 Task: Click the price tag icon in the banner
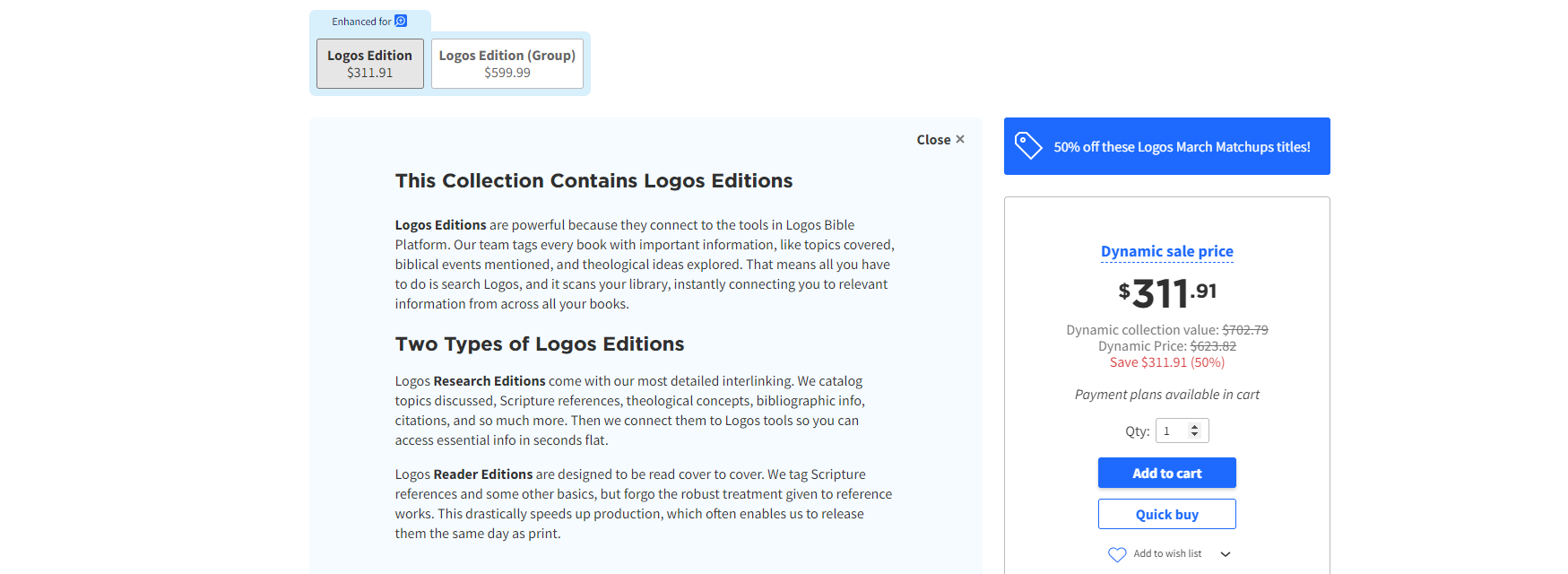click(x=1028, y=145)
